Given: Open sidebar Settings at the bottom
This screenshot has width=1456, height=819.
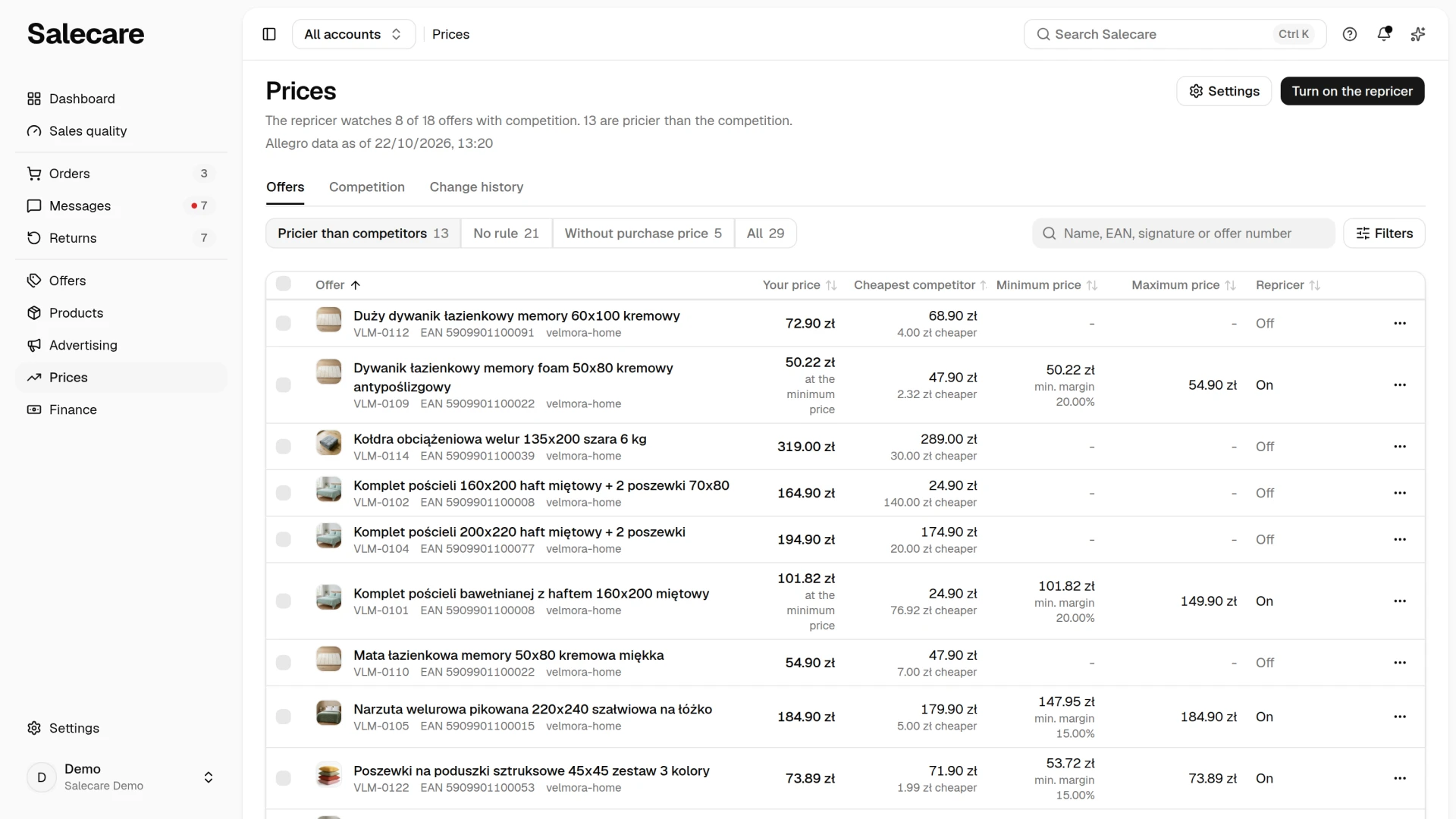Looking at the screenshot, I should pos(121,728).
